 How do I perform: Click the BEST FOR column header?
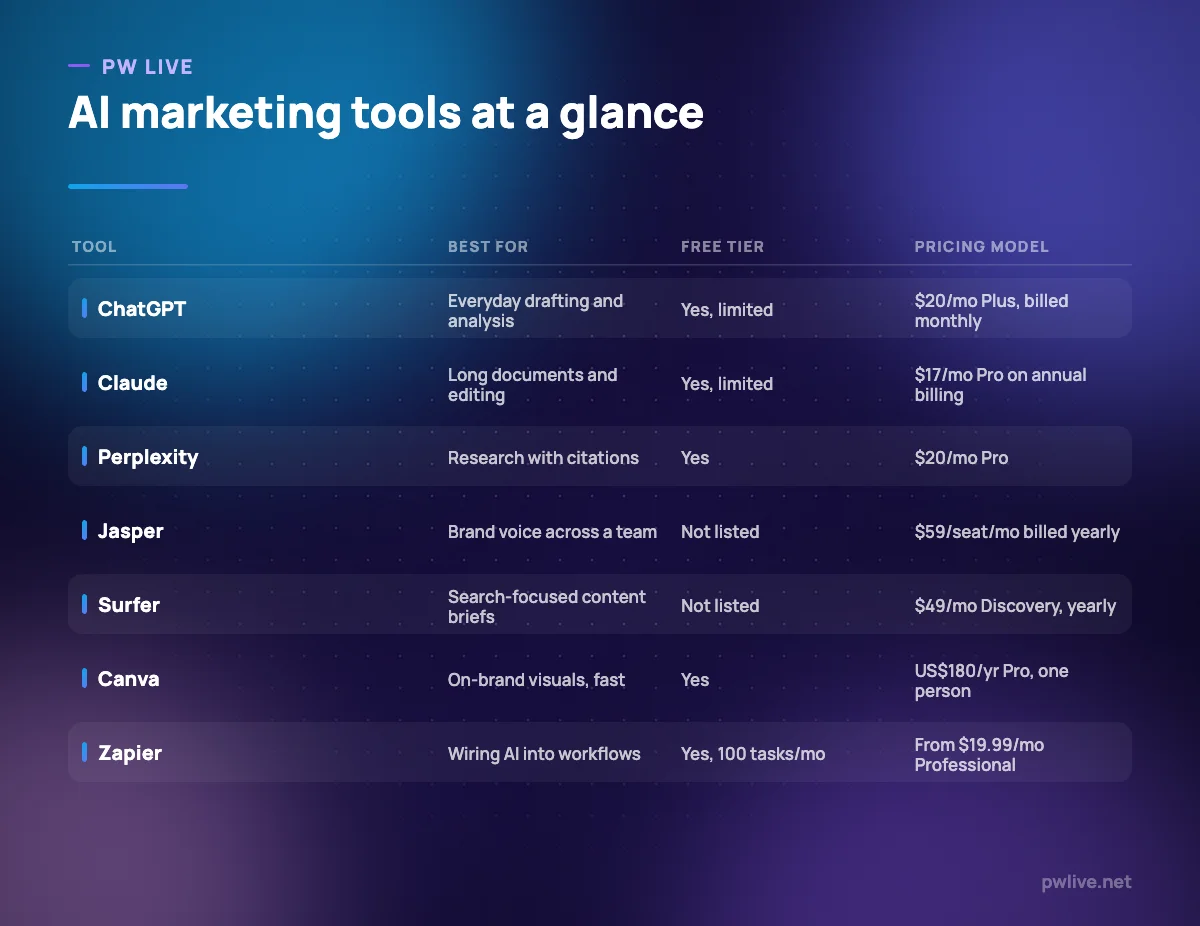(x=488, y=247)
